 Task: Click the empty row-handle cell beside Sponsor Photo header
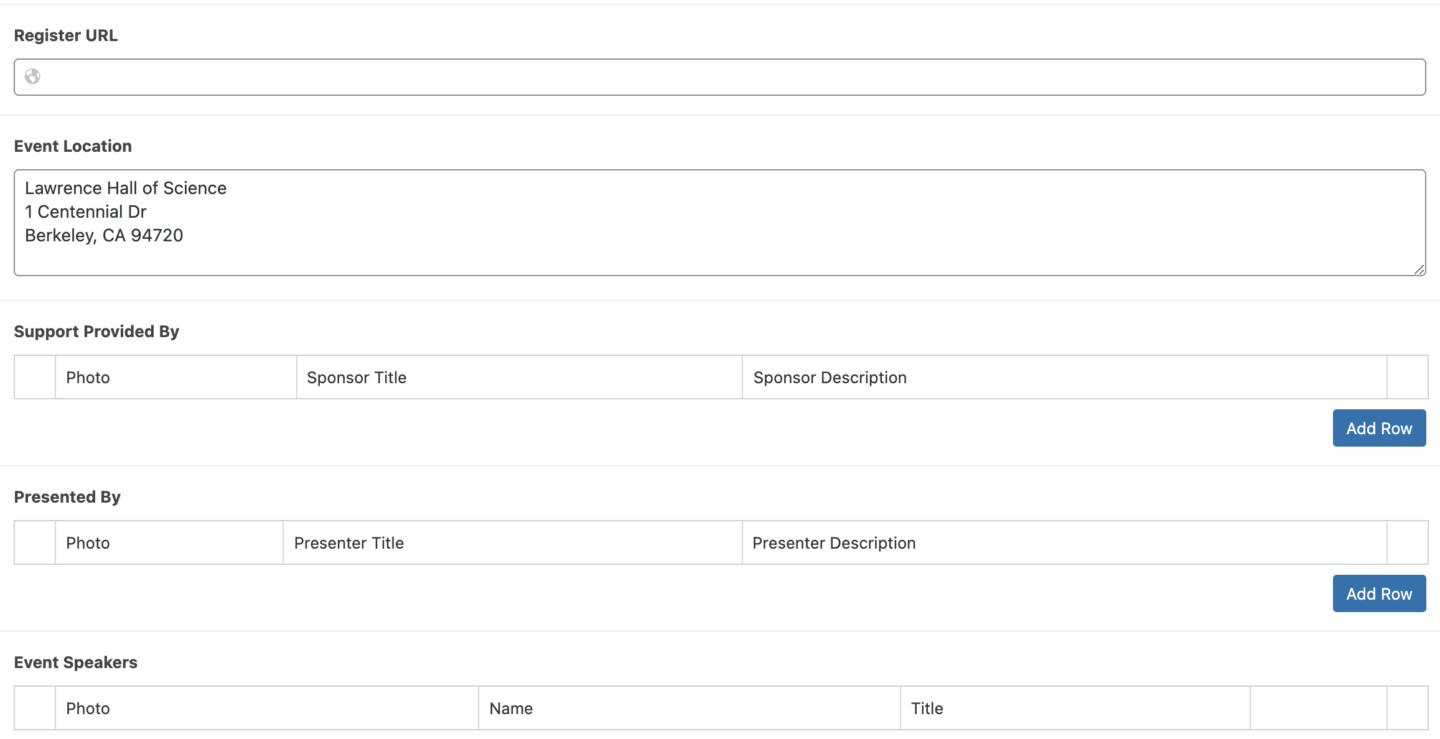(x=34, y=377)
